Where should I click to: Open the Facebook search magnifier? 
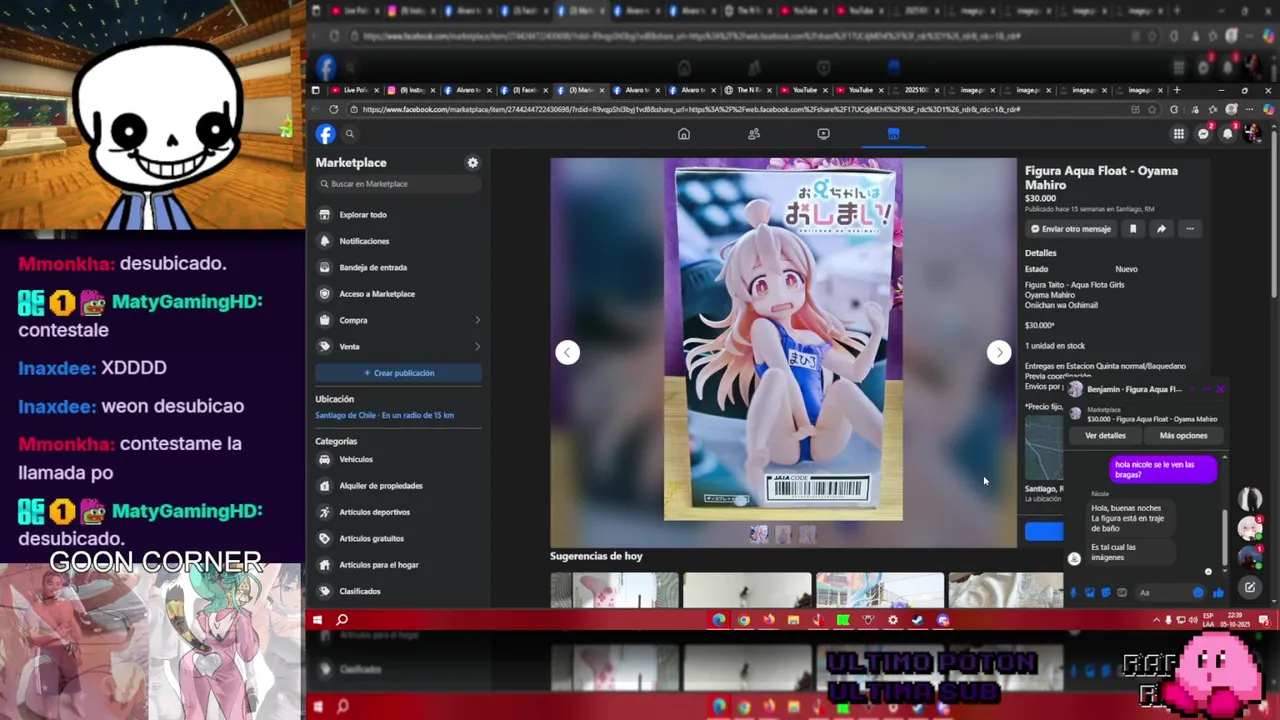coord(350,134)
